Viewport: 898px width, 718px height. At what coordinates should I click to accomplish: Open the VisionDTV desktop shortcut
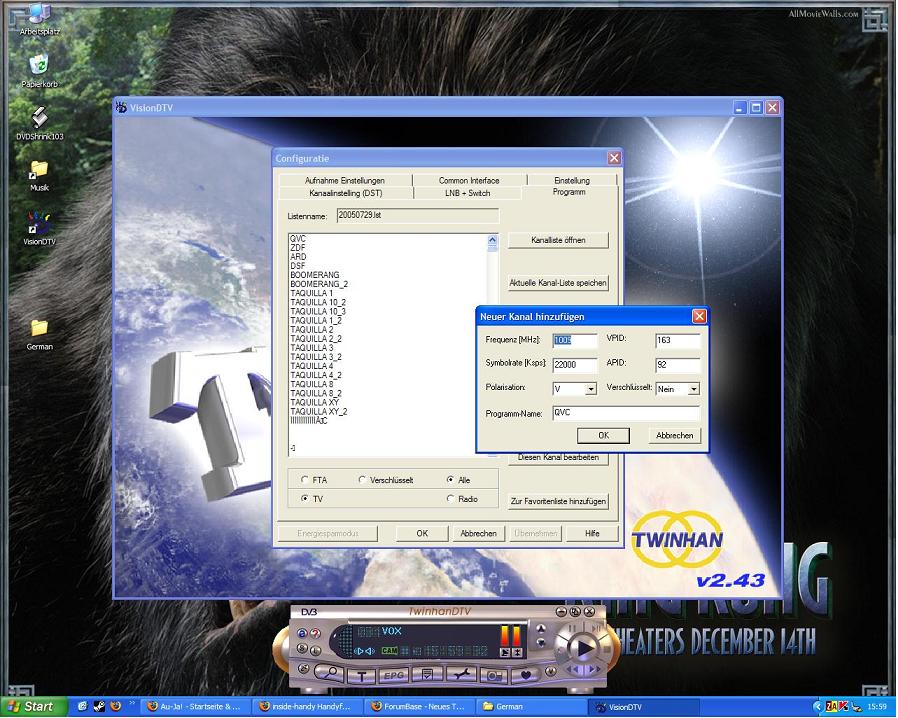(39, 228)
